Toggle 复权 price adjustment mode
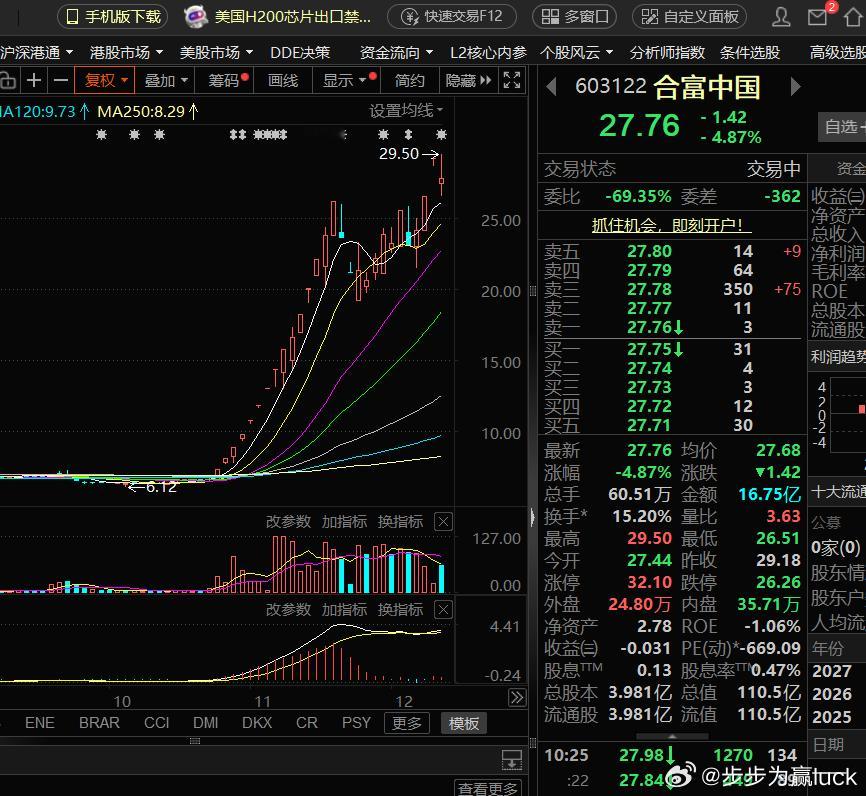The image size is (866, 796). (104, 80)
